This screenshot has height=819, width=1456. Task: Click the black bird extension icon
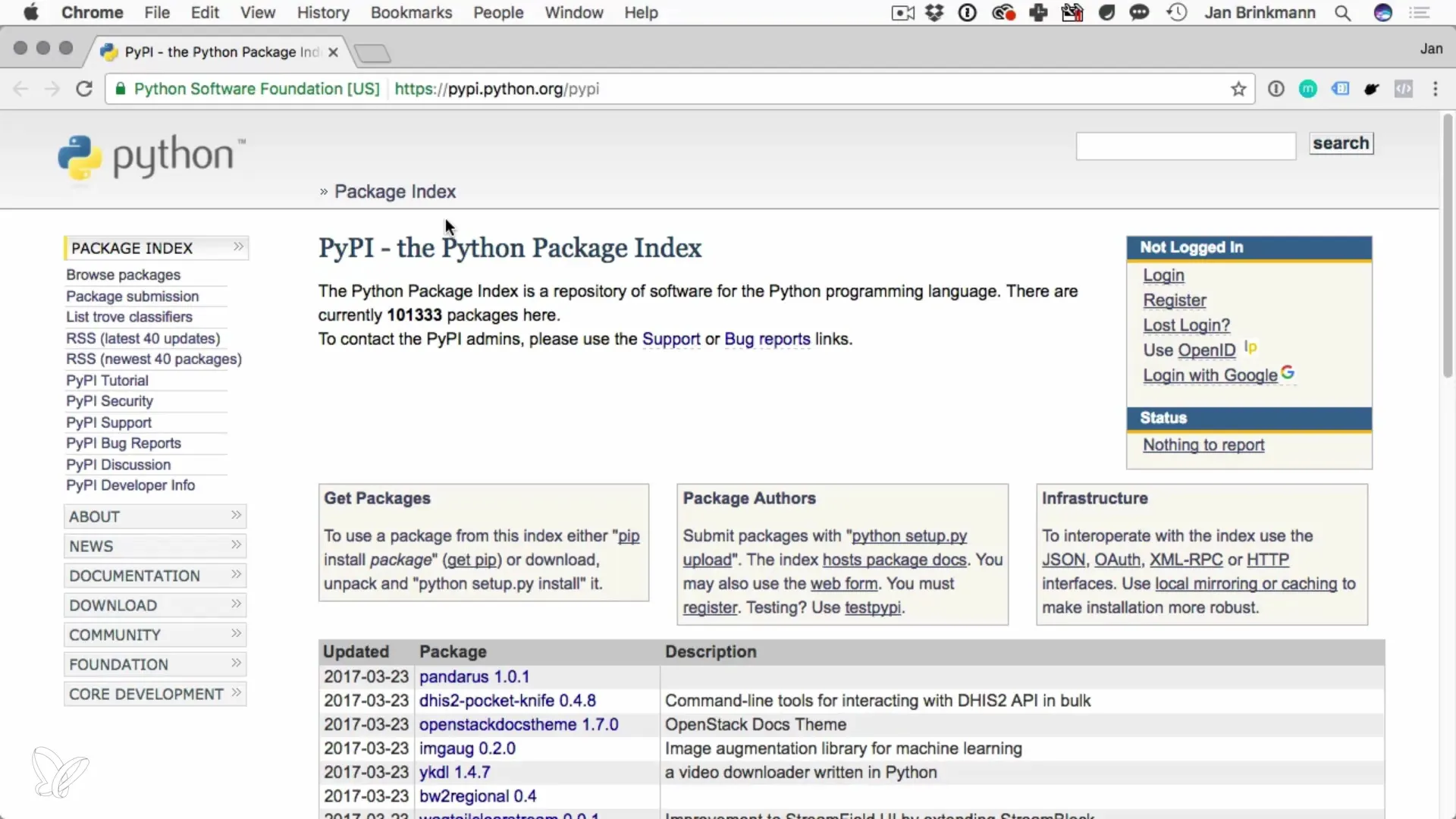coord(1371,89)
